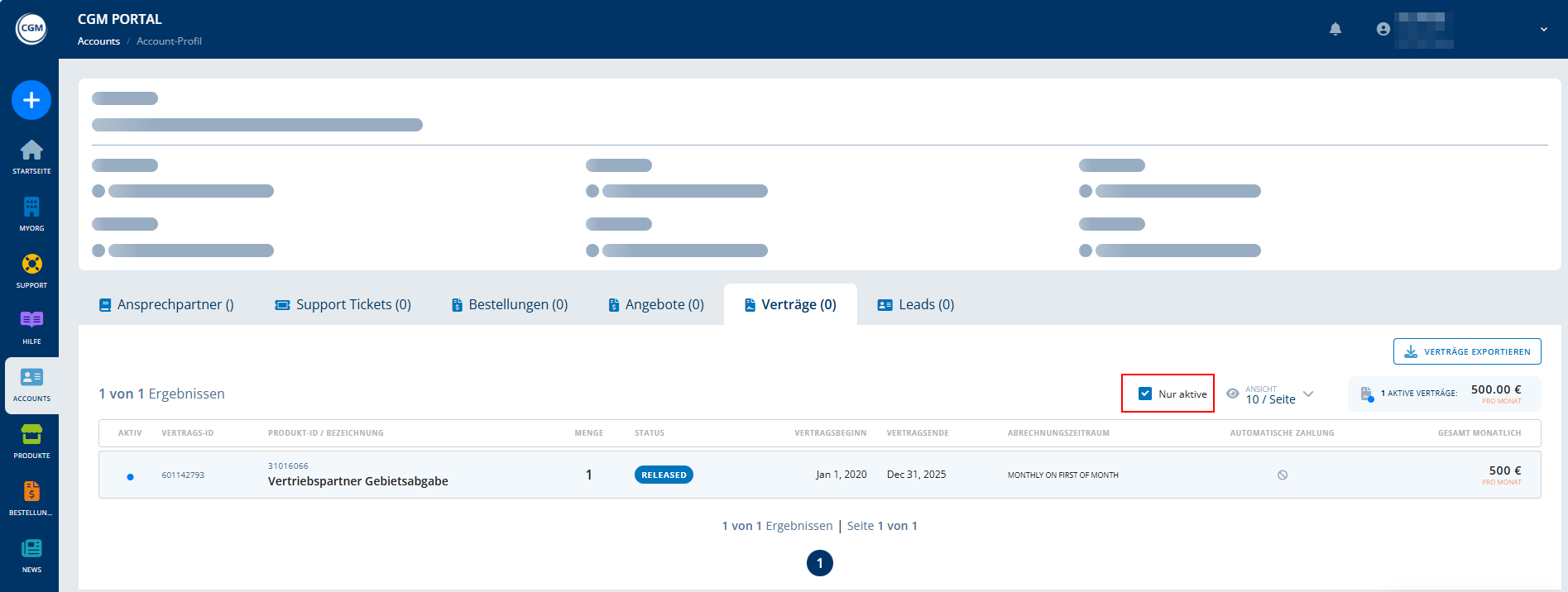1568x592 pixels.
Task: Open Bestellungen in sidebar
Action: 31,499
